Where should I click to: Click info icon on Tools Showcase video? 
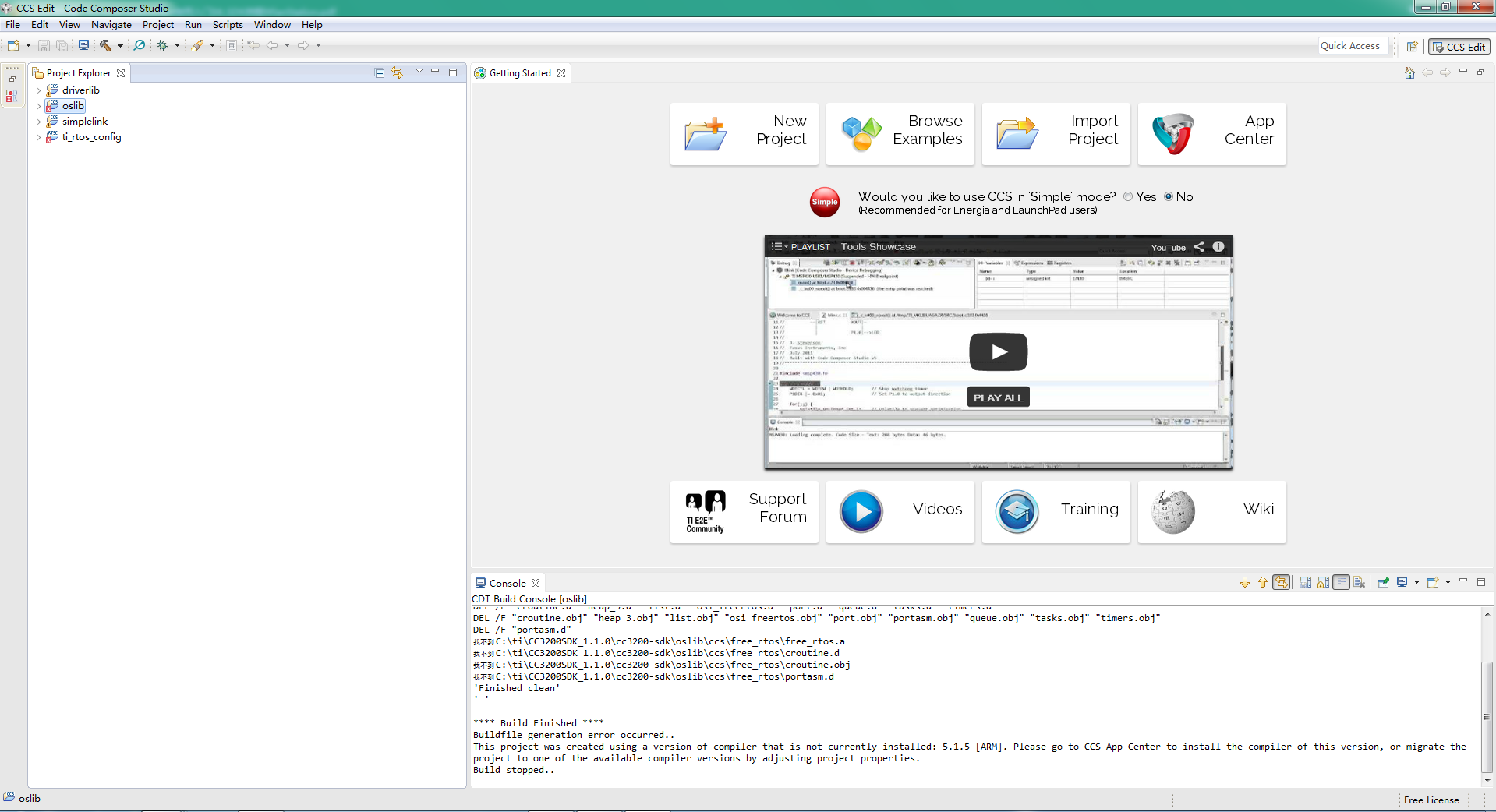click(1218, 246)
